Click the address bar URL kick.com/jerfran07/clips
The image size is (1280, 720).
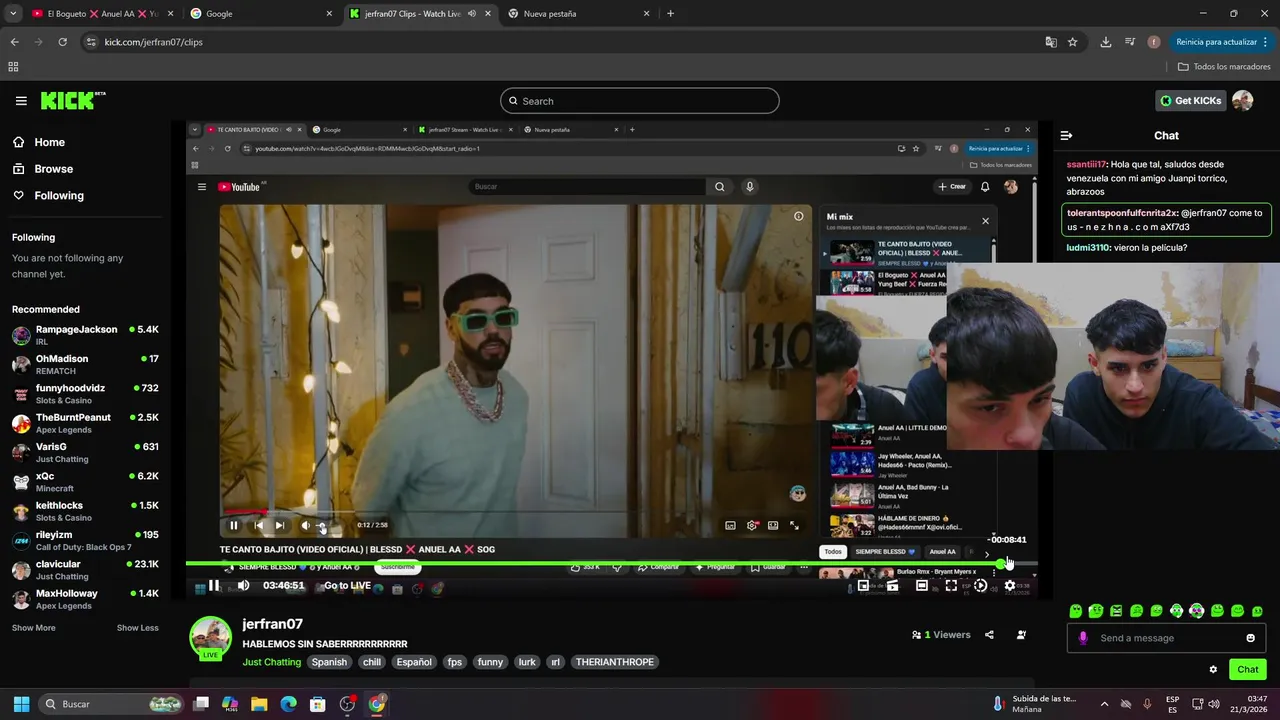[153, 42]
